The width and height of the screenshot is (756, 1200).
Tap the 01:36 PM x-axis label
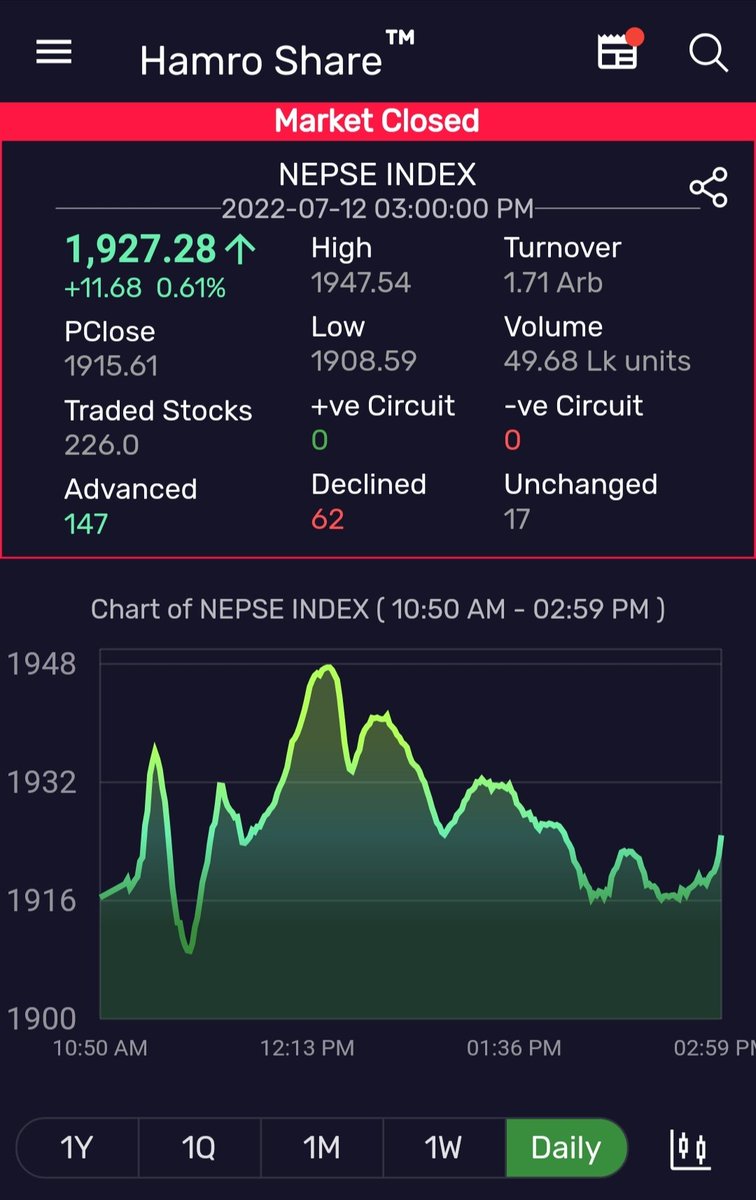tap(514, 1048)
